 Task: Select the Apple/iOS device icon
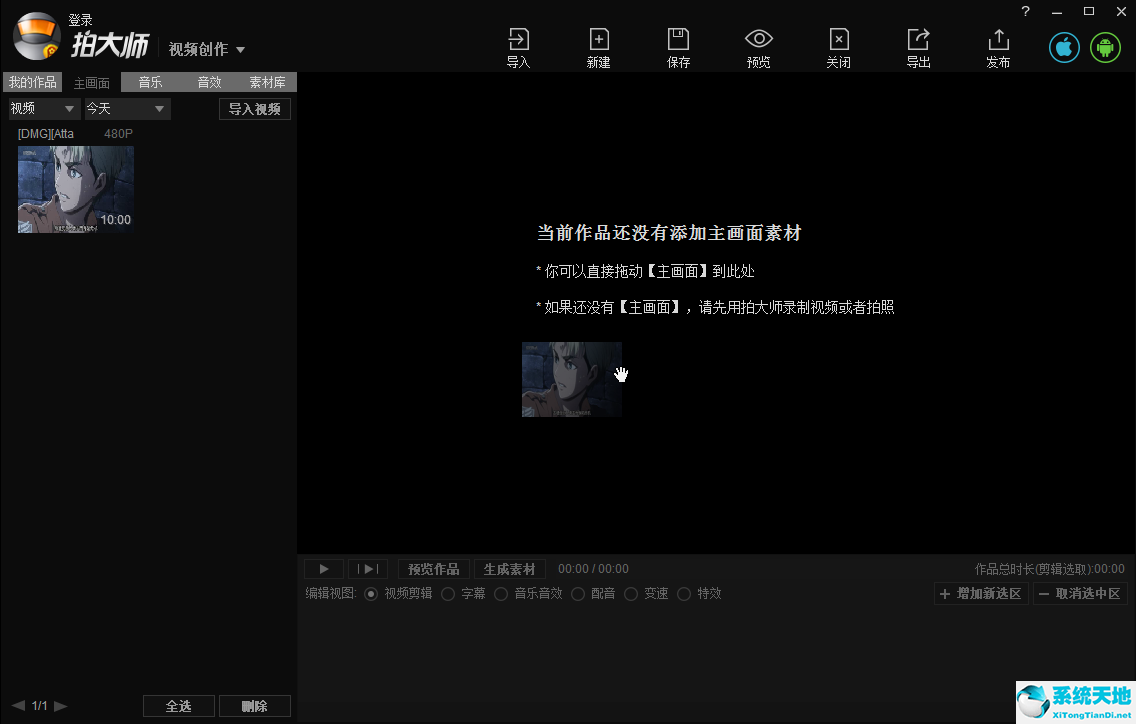click(1063, 46)
